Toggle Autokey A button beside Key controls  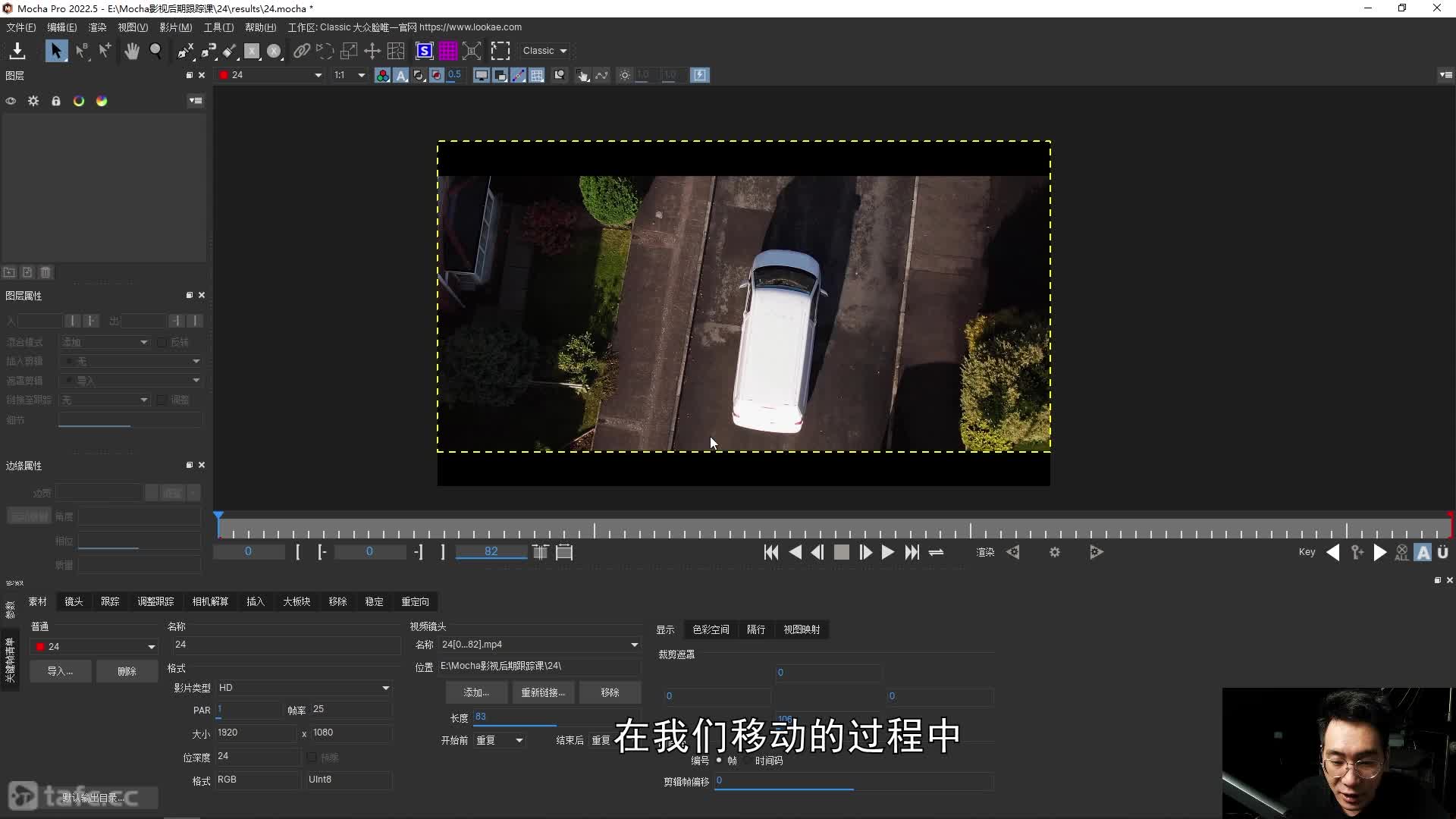click(1423, 553)
